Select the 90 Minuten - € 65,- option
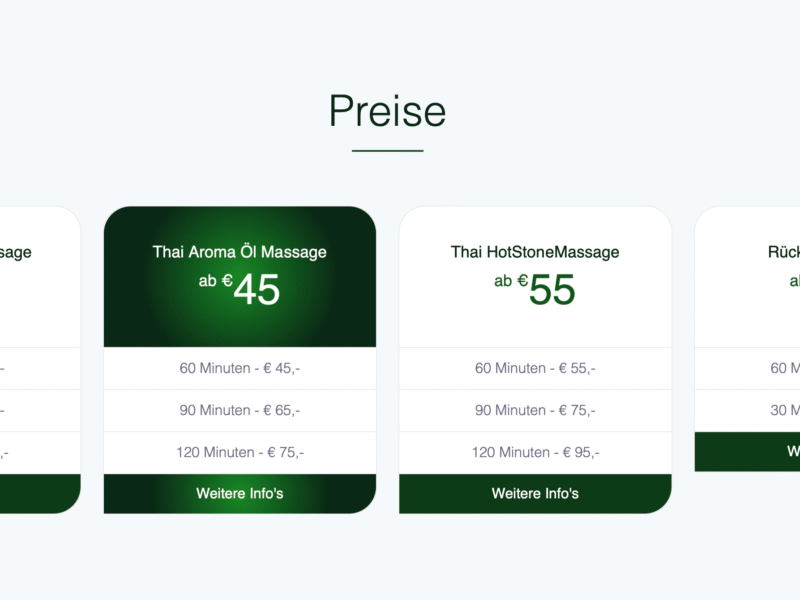The image size is (800, 600). click(240, 410)
